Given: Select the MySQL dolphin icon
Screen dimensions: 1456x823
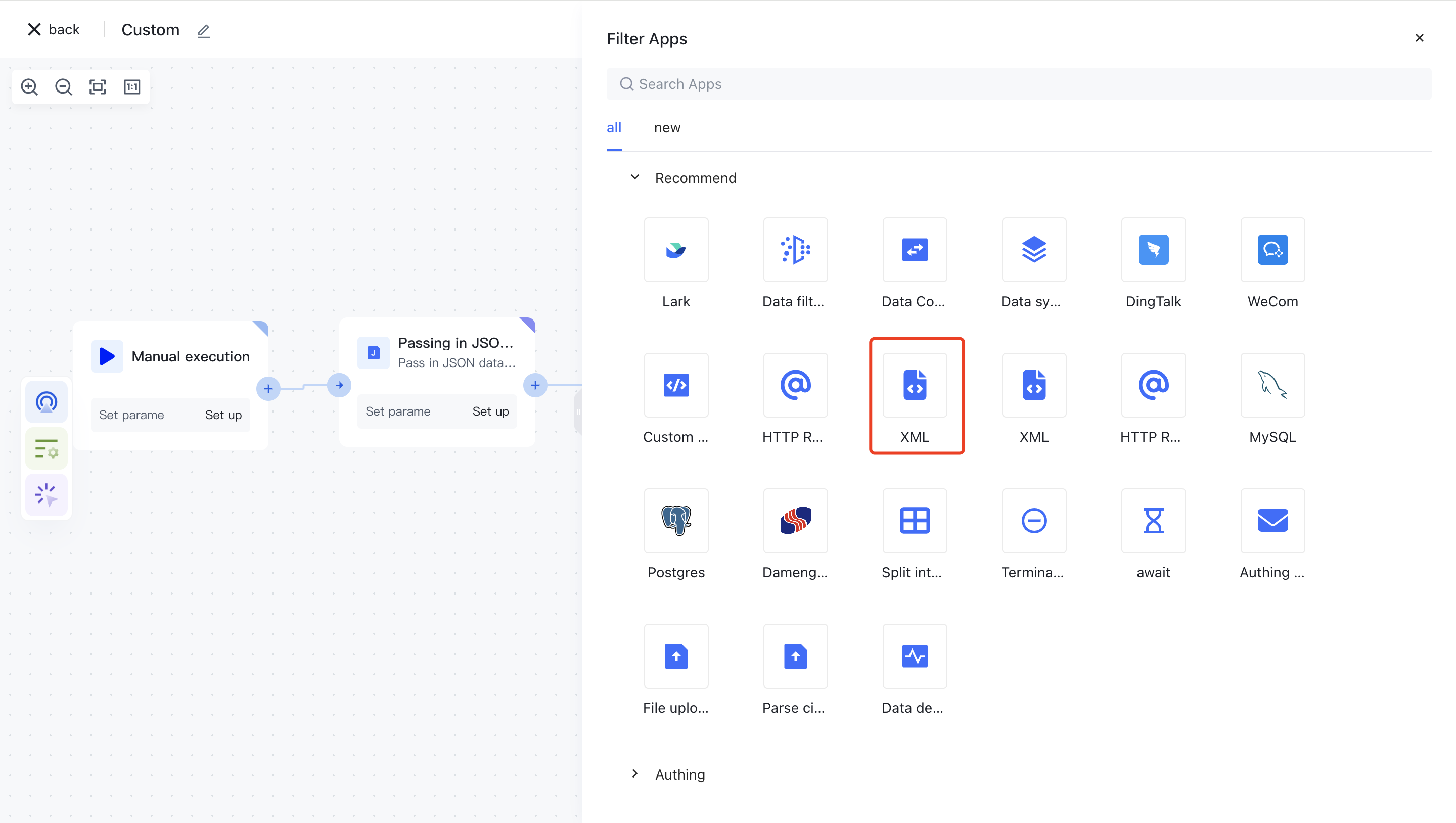Looking at the screenshot, I should (x=1272, y=386).
